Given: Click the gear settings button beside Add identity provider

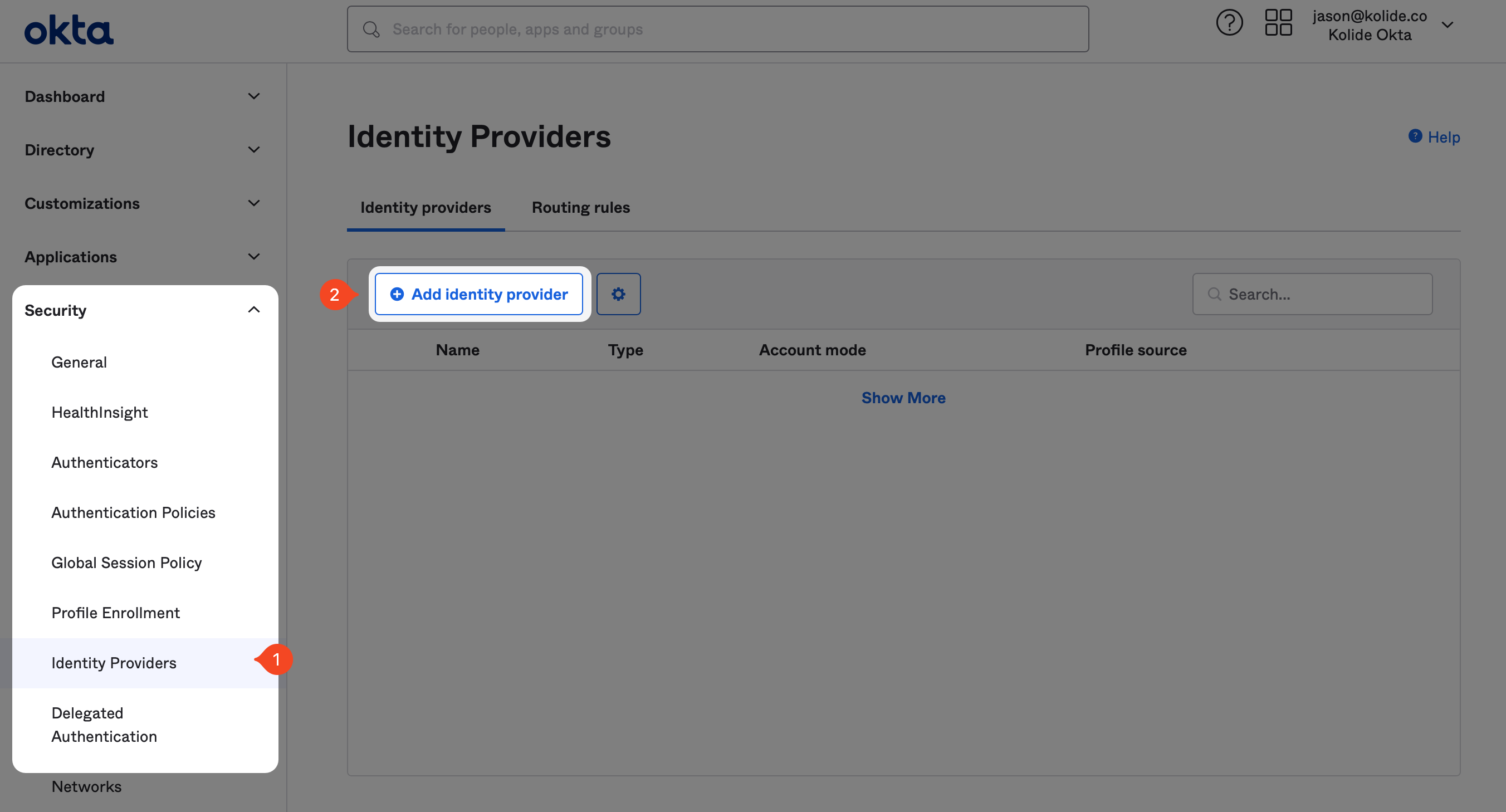Looking at the screenshot, I should (619, 294).
